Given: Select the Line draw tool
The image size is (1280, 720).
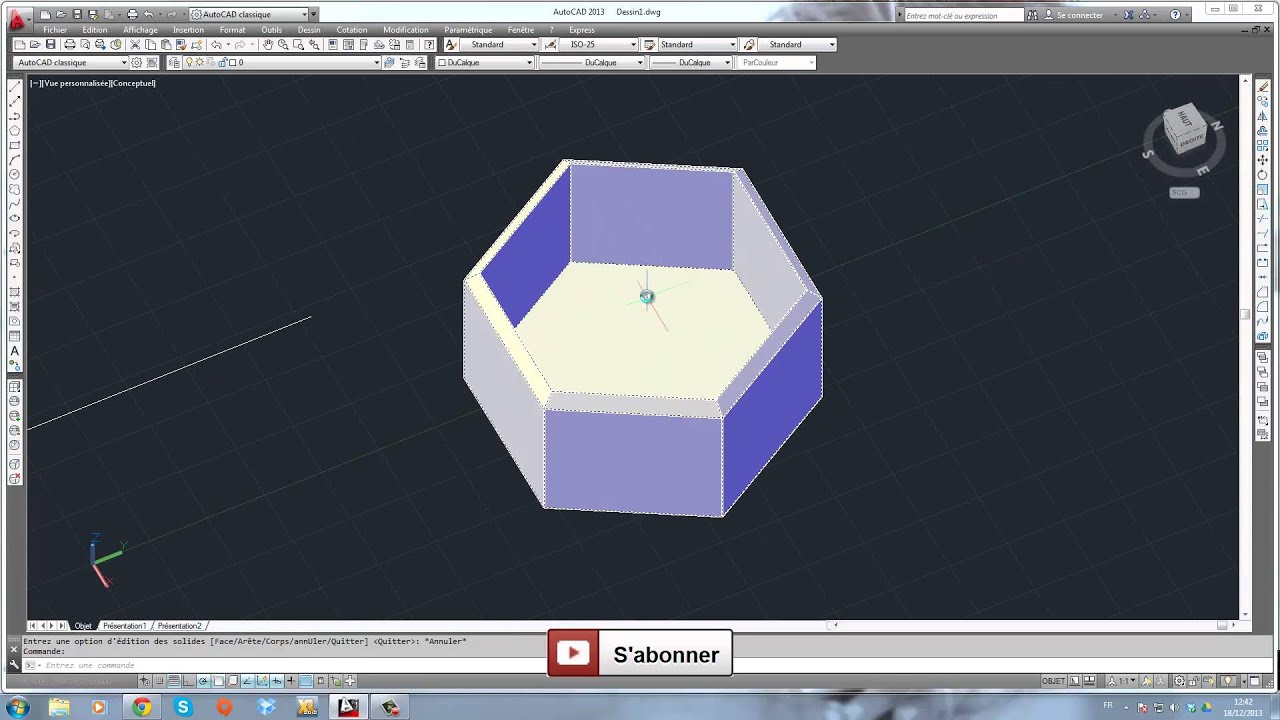Looking at the screenshot, I should [15, 87].
